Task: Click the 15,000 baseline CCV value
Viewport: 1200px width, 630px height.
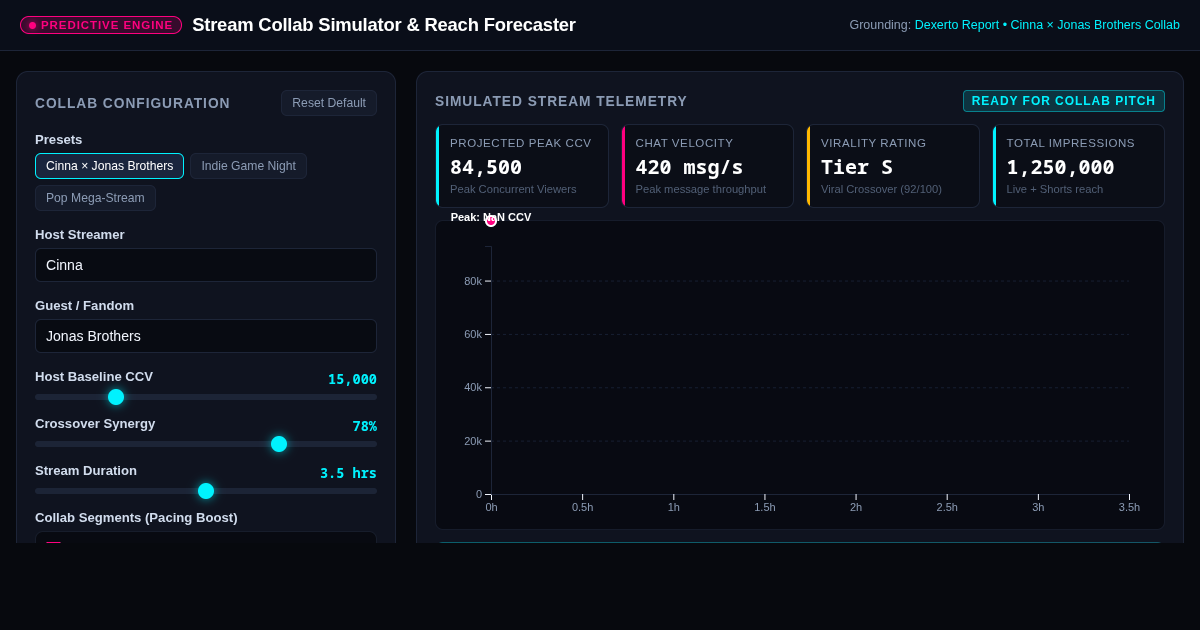Action: (x=352, y=379)
